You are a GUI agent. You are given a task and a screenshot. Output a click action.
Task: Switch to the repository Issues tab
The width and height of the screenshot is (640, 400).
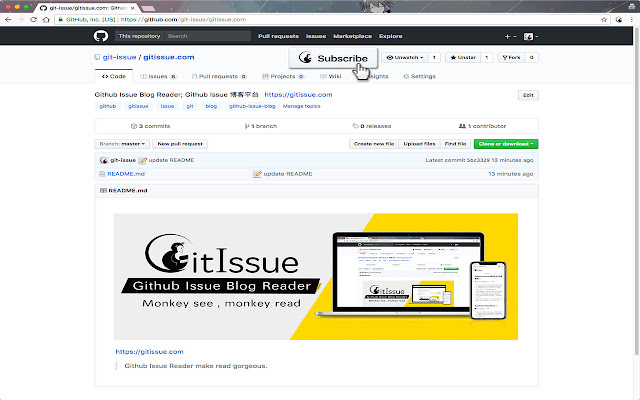pyautogui.click(x=158, y=76)
